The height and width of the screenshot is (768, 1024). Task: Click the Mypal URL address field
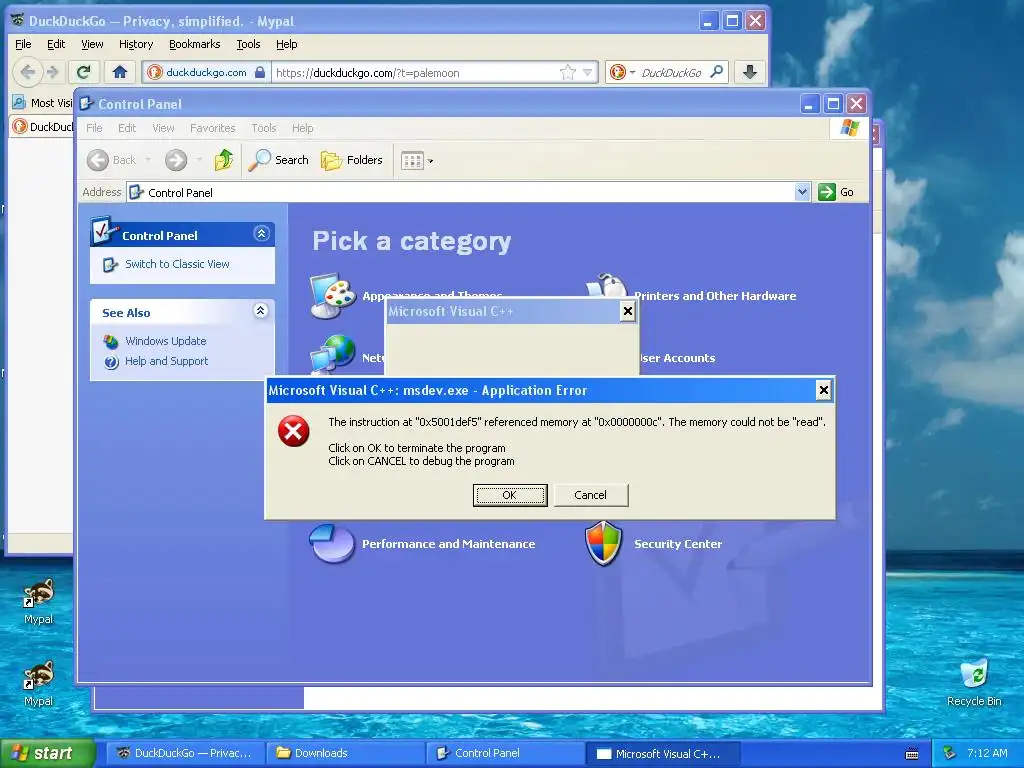coord(415,72)
